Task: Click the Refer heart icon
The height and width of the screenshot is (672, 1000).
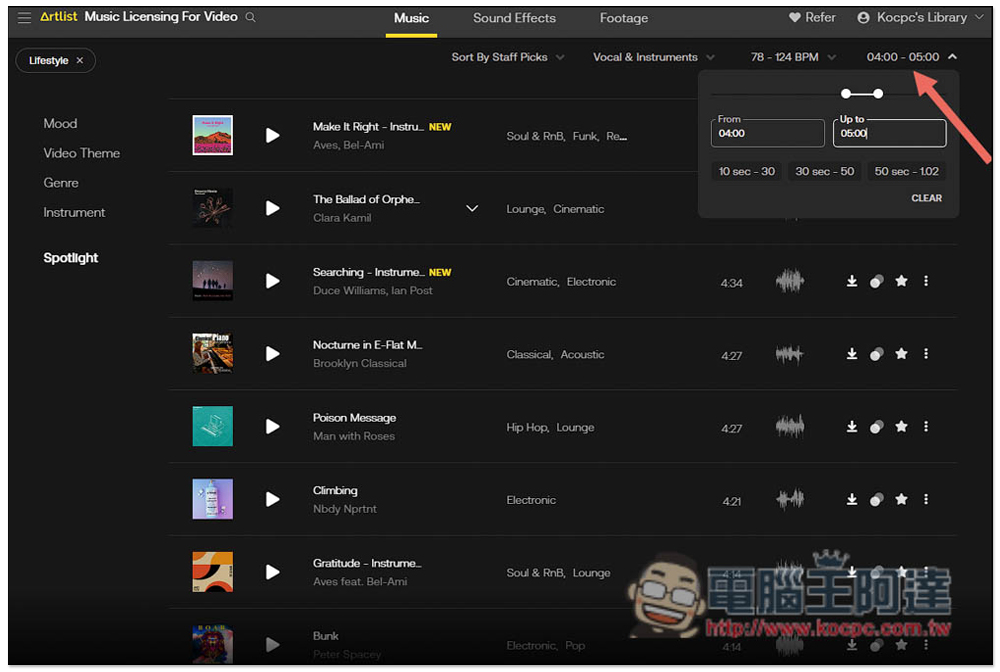Action: (795, 18)
